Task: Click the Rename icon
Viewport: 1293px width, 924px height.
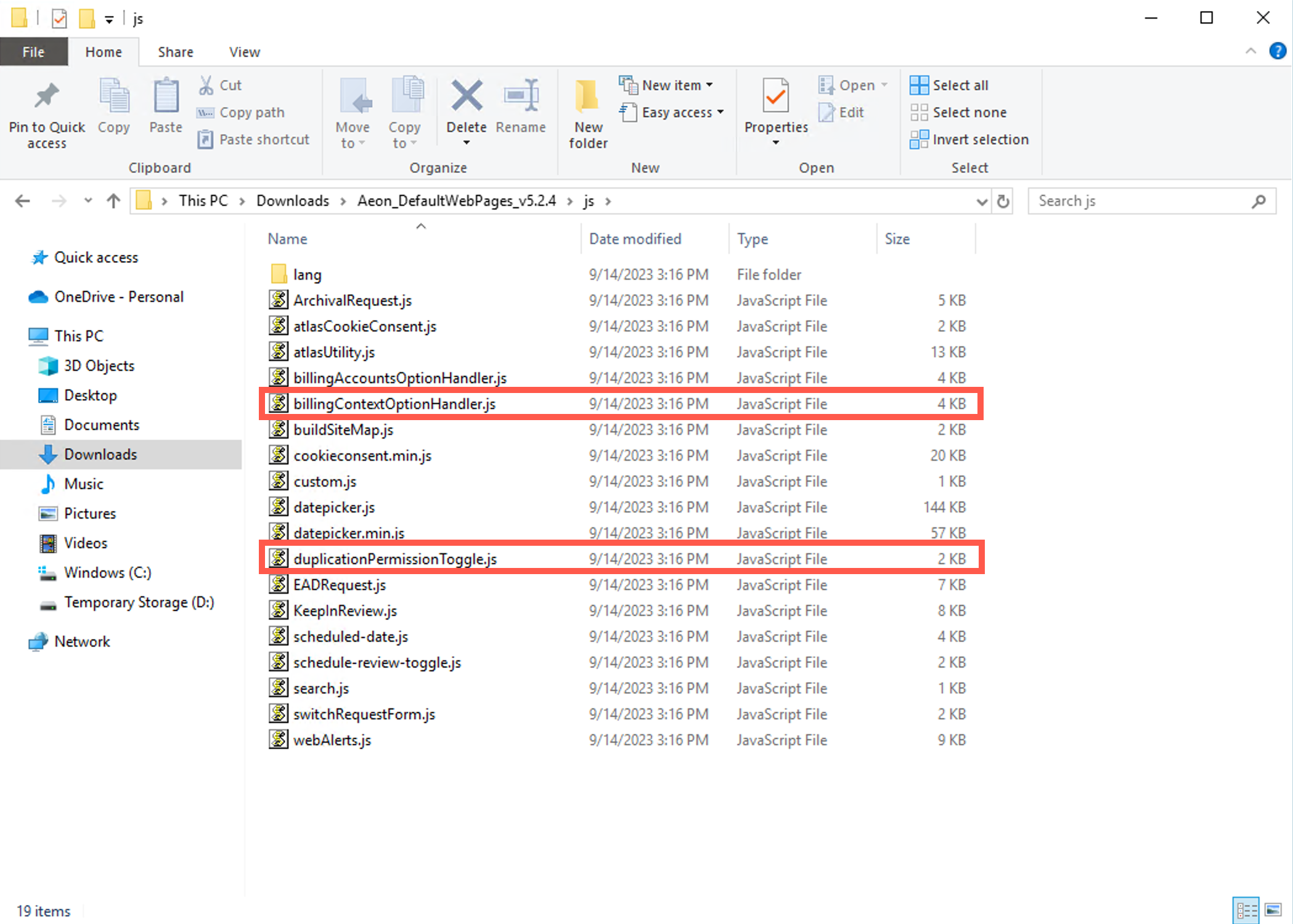Action: [x=521, y=111]
